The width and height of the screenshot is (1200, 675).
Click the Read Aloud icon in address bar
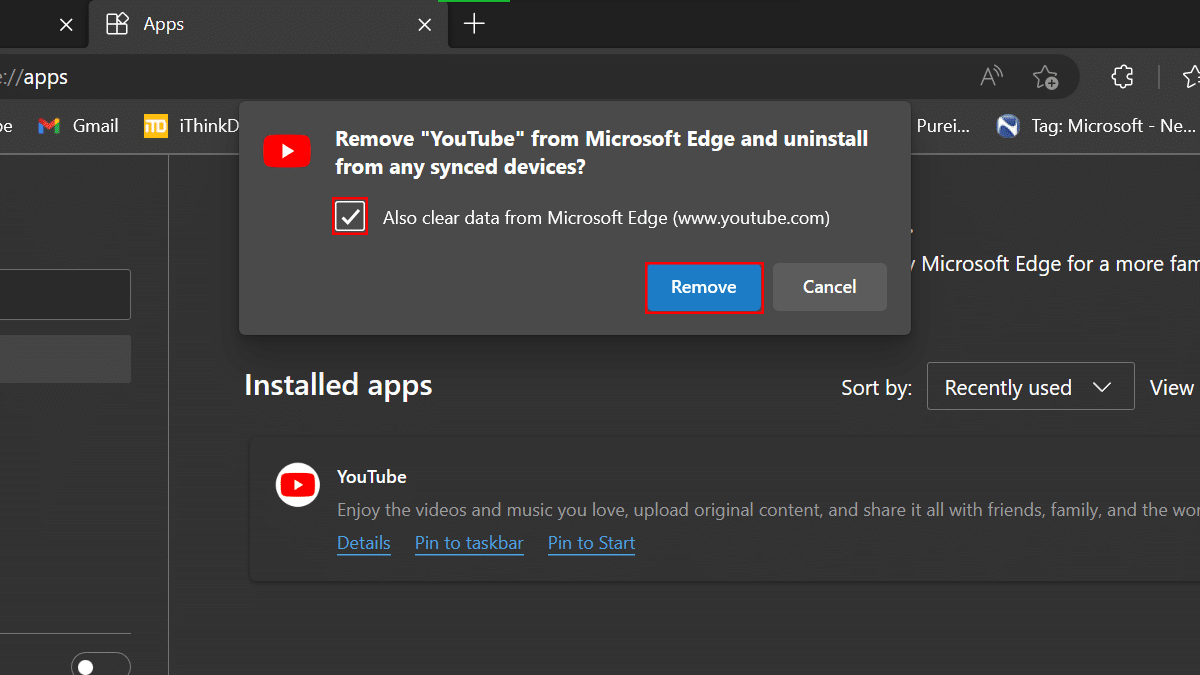pyautogui.click(x=991, y=77)
